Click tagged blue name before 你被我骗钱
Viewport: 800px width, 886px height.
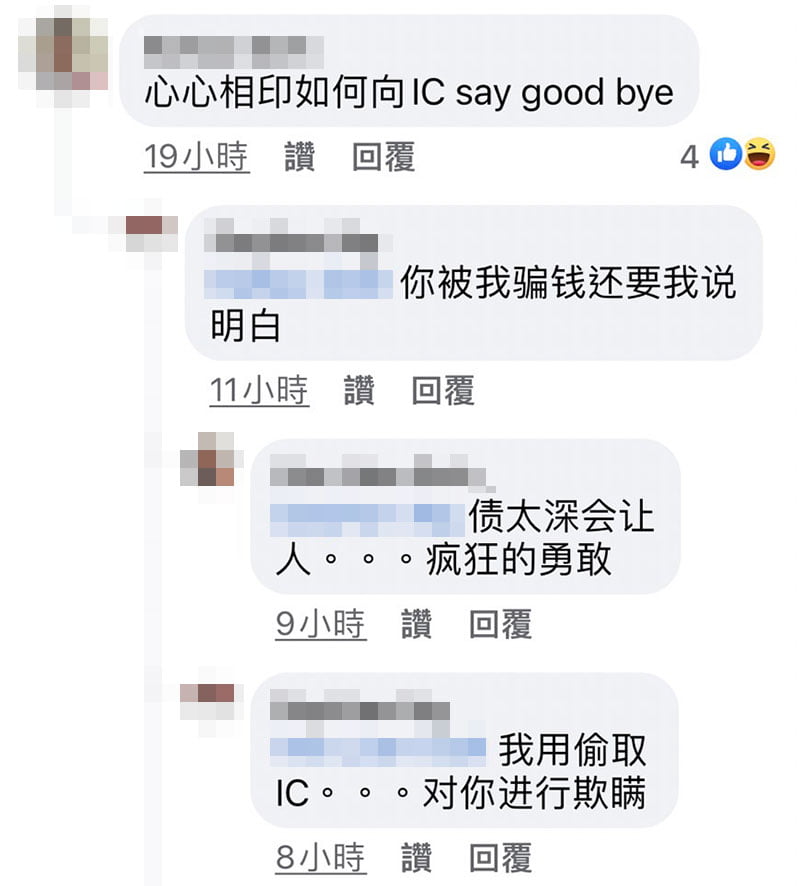coord(298,284)
